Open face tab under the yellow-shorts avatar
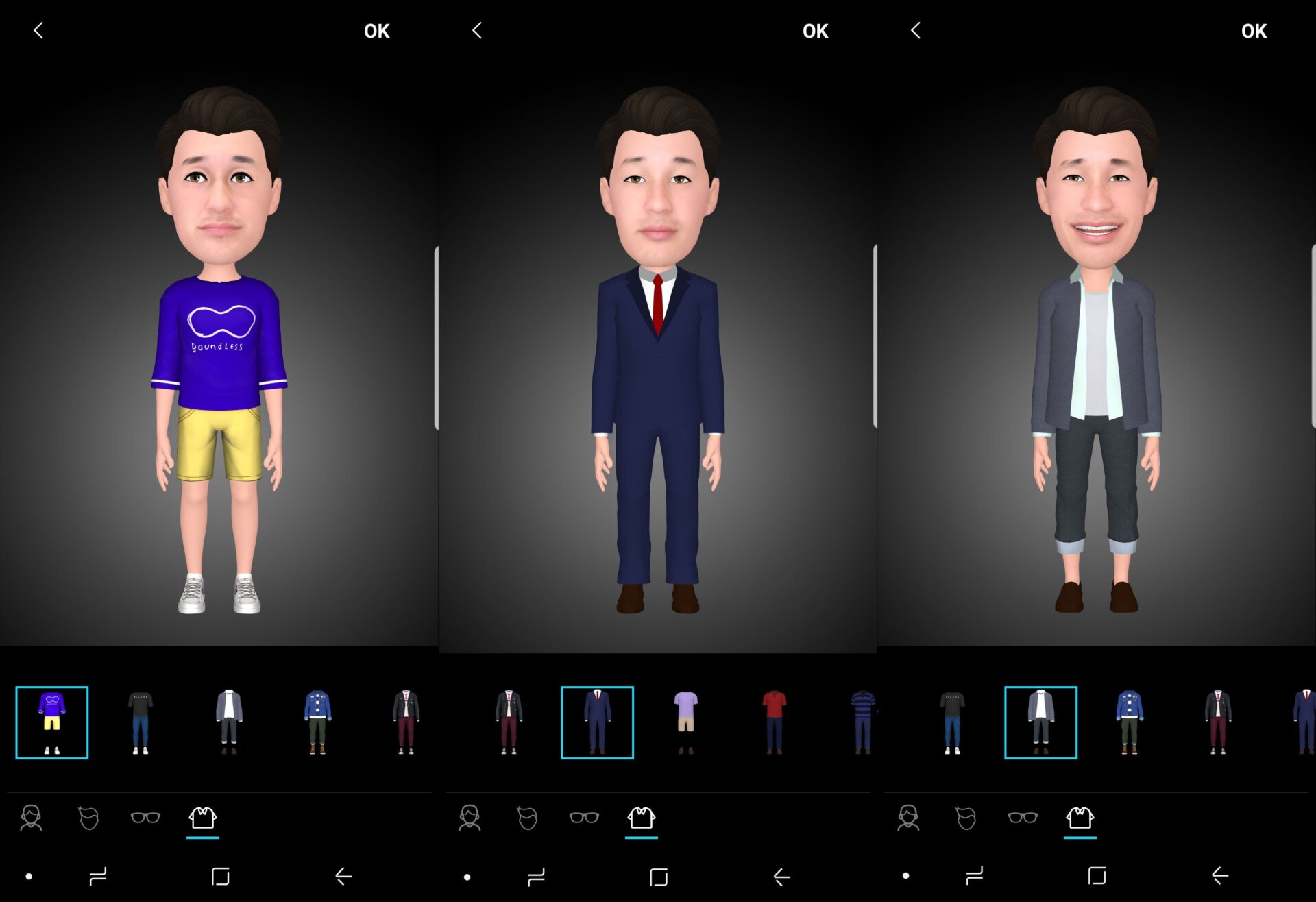Screen dimensions: 1316x902 [x=31, y=817]
